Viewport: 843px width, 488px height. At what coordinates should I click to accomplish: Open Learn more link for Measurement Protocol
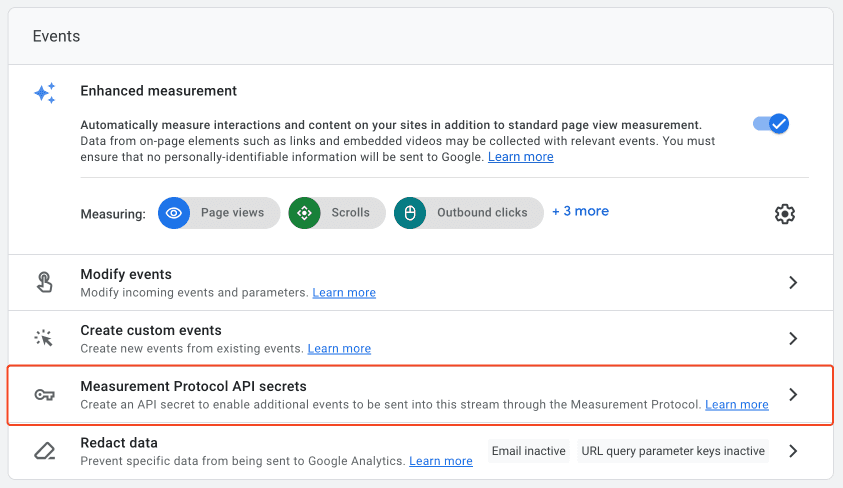[737, 405]
